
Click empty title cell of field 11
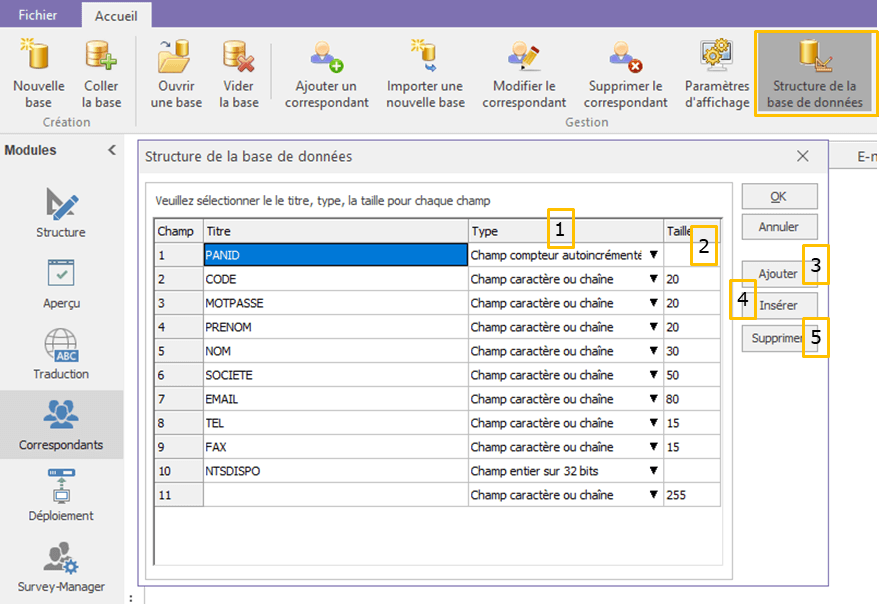[x=335, y=495]
